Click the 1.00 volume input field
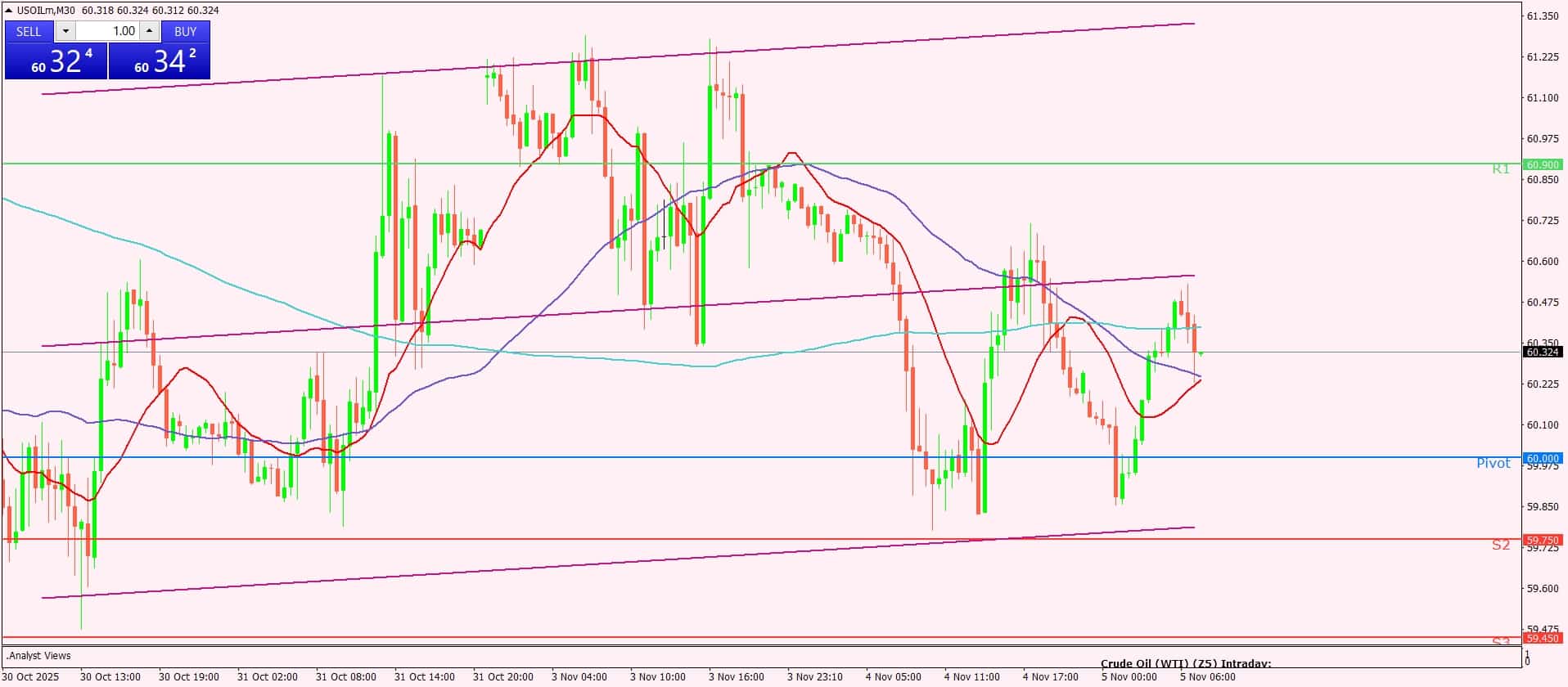 [x=108, y=31]
